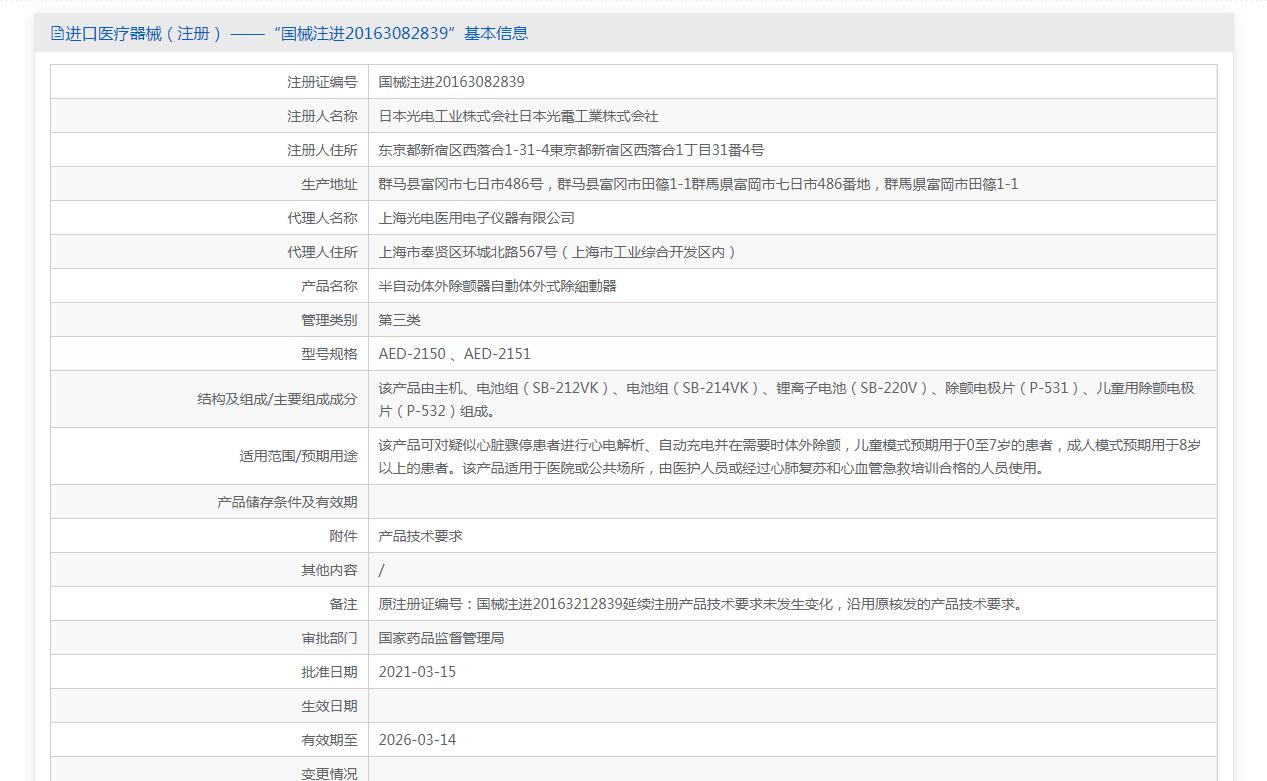The width and height of the screenshot is (1267, 781).
Task: Select model values AED-2150、AED-2151
Action: click(x=455, y=354)
